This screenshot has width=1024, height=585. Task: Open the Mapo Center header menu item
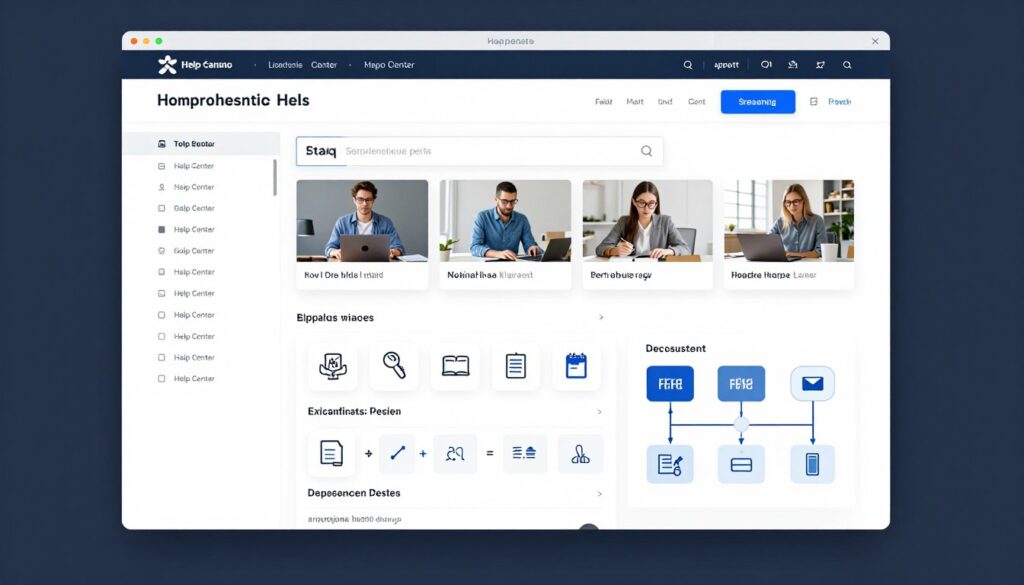coord(389,65)
